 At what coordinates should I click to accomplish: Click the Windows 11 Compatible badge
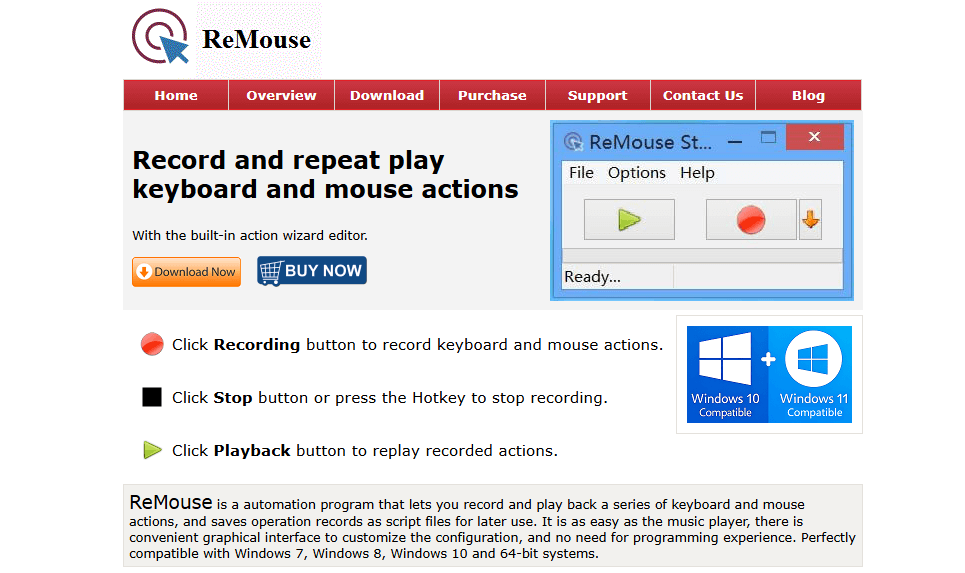tap(813, 374)
